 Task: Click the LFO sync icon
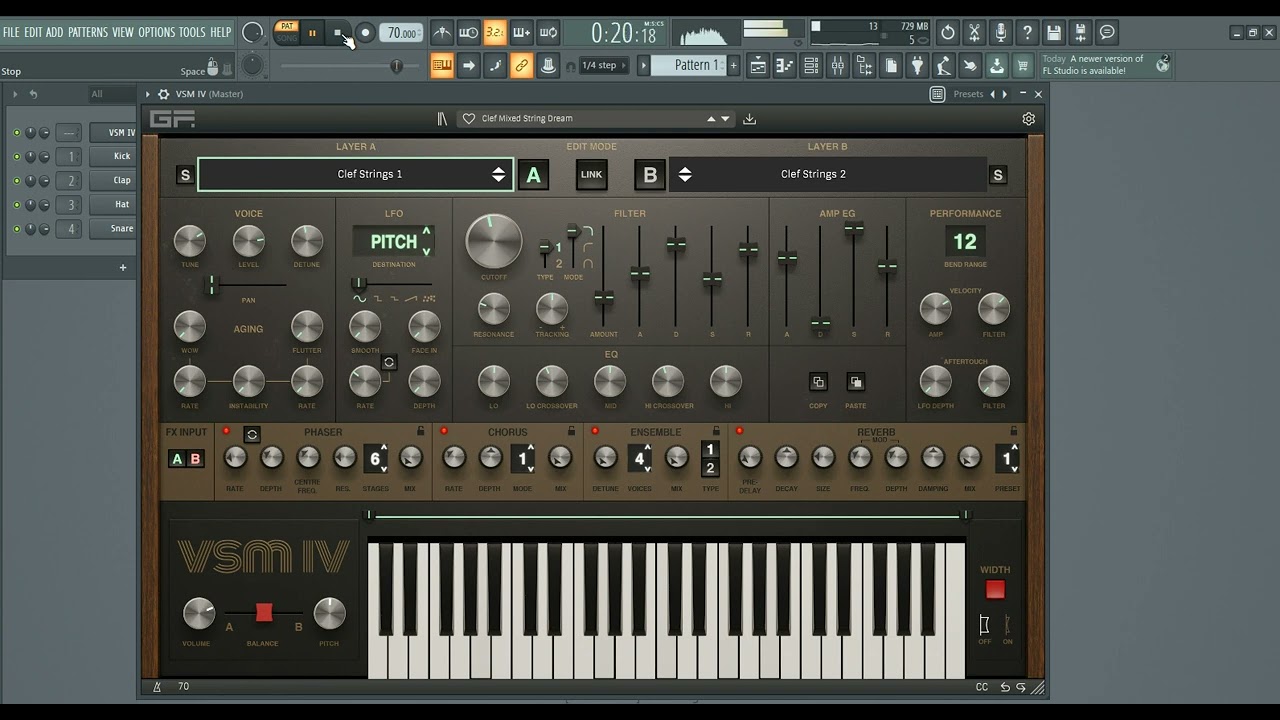(x=389, y=362)
